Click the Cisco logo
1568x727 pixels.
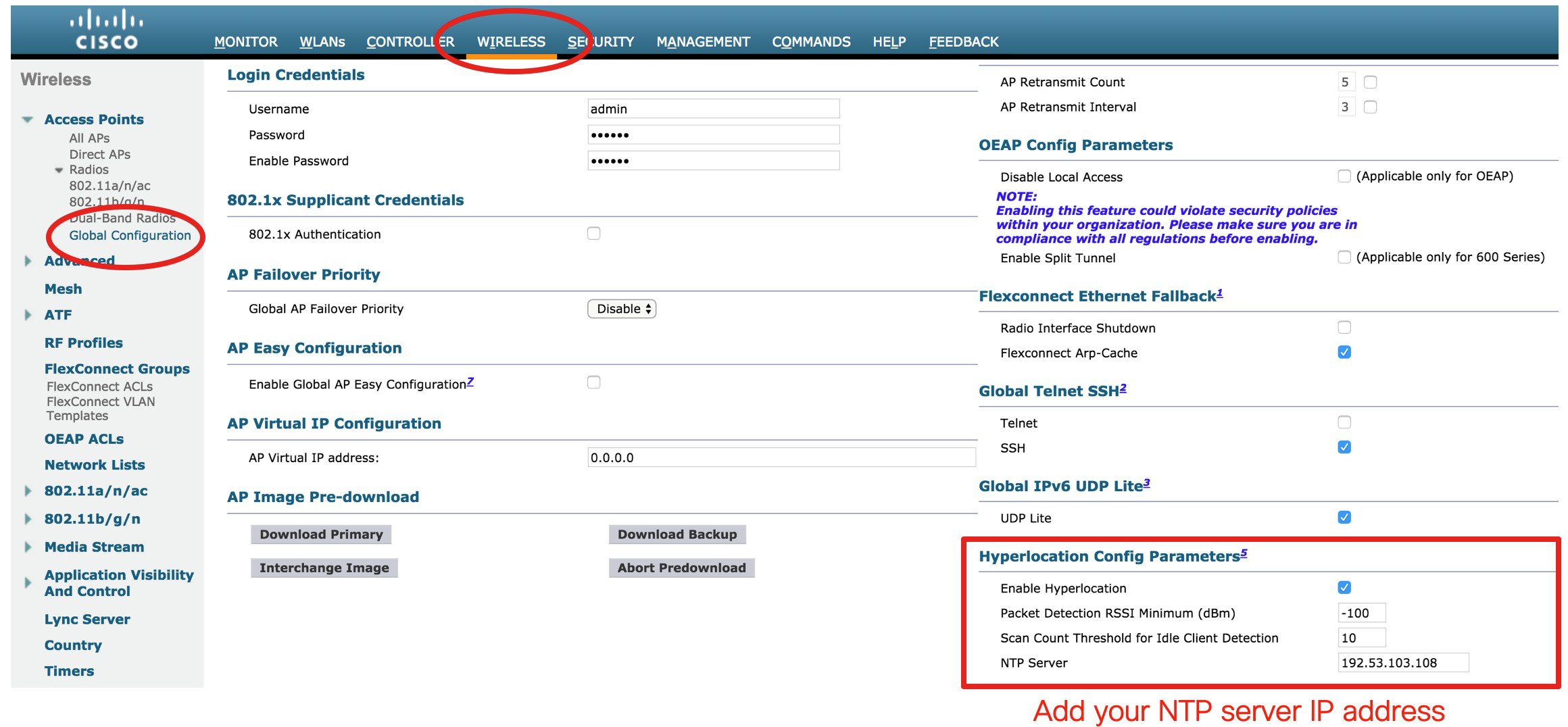click(107, 30)
